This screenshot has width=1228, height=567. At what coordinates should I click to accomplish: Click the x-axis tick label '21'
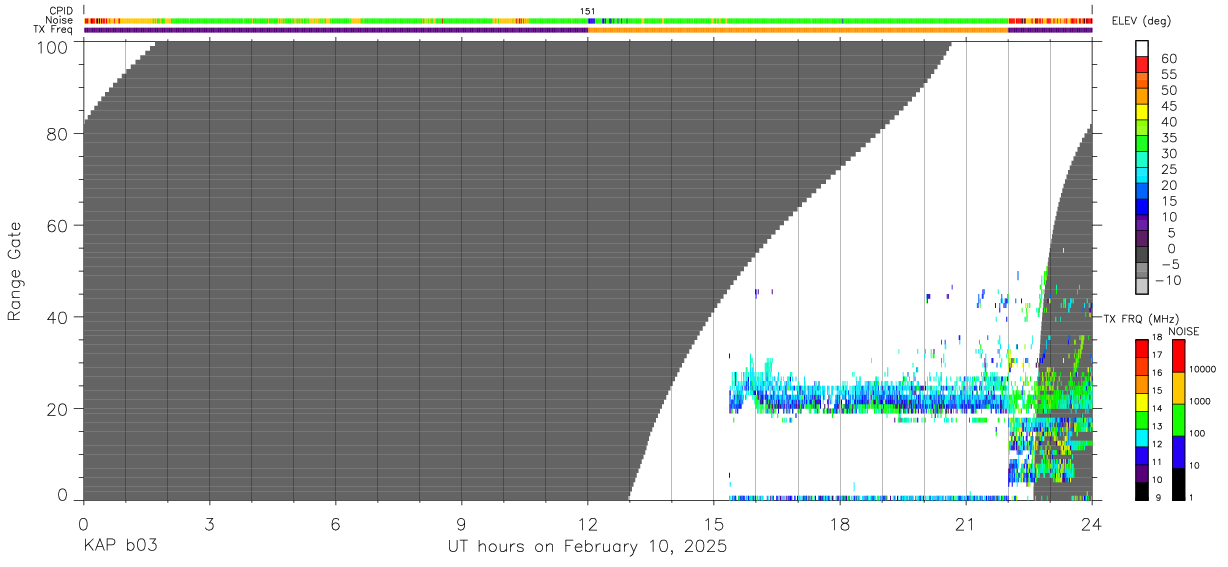(x=965, y=524)
